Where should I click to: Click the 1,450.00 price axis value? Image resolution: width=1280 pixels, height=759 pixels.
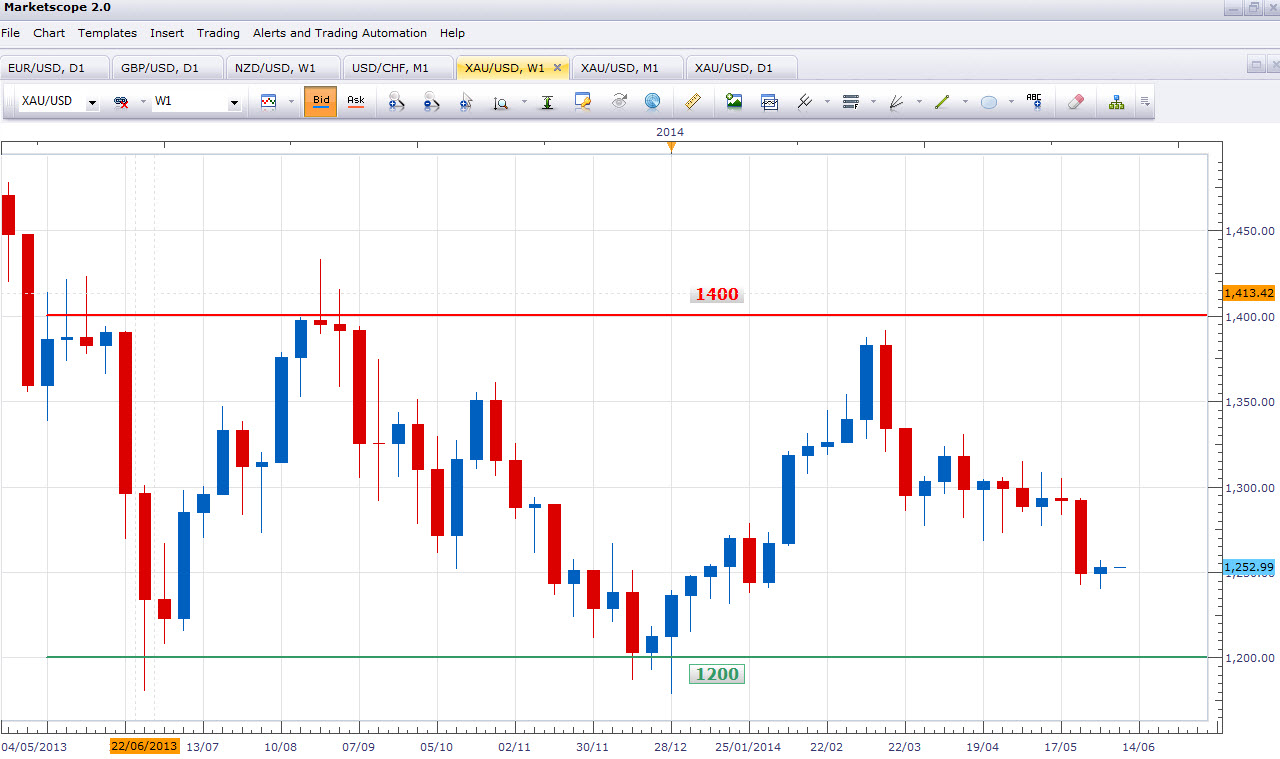tap(1251, 231)
